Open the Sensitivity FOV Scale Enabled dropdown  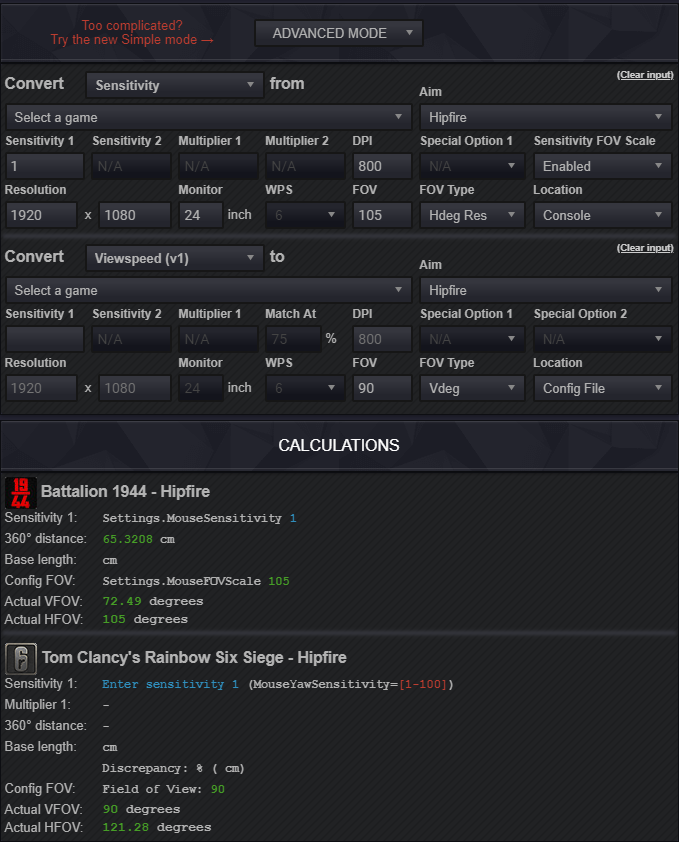pyautogui.click(x=603, y=166)
